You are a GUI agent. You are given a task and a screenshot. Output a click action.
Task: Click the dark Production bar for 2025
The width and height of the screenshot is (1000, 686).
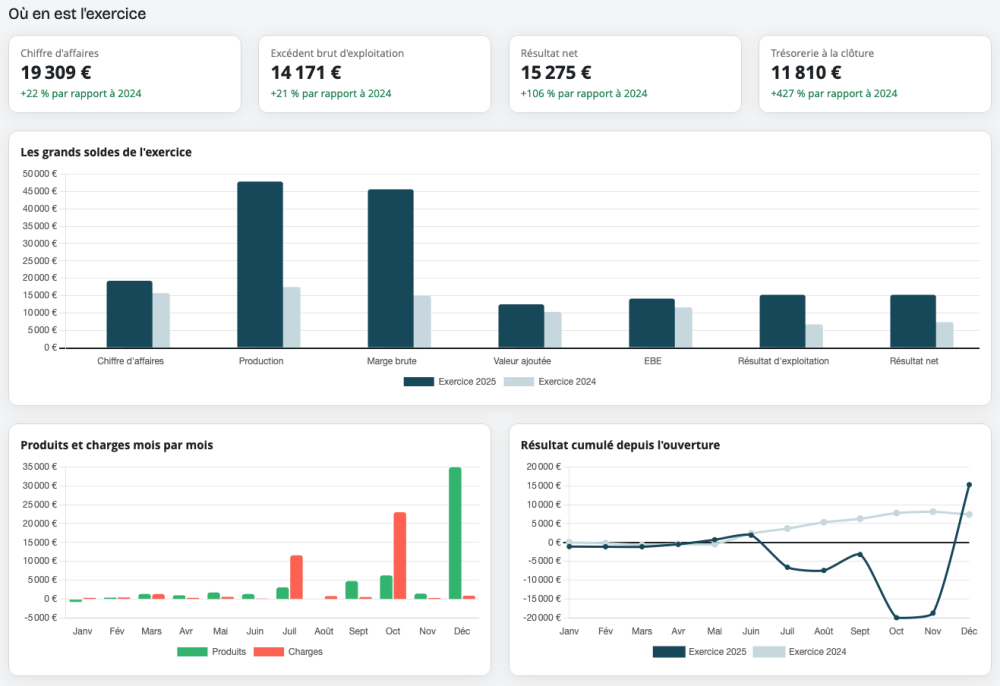pyautogui.click(x=260, y=265)
